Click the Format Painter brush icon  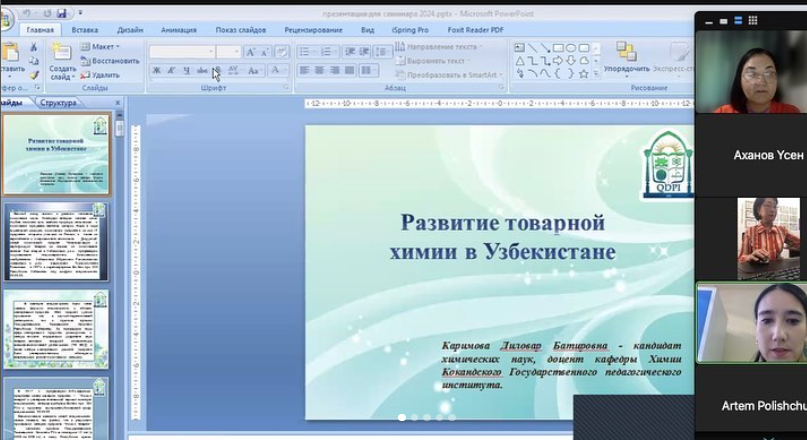pyautogui.click(x=34, y=75)
